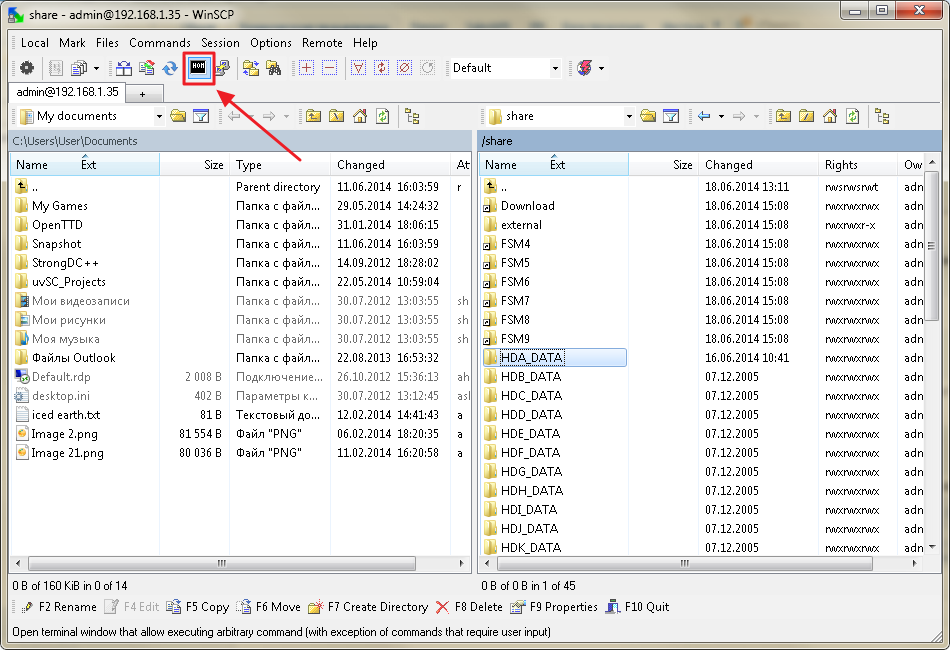
Task: Click the F6 Move button
Action: (x=268, y=607)
